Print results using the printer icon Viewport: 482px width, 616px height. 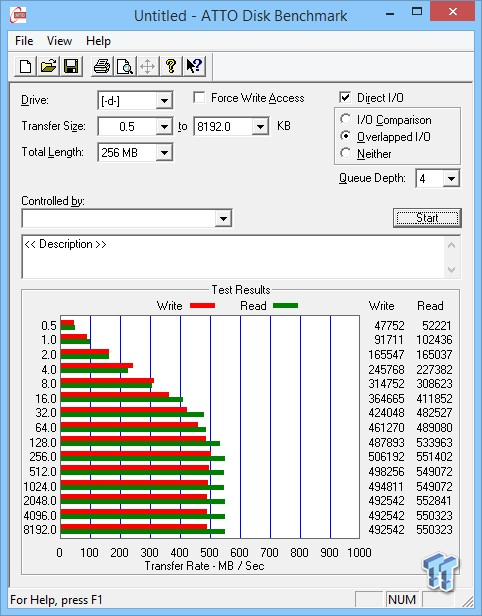click(102, 66)
